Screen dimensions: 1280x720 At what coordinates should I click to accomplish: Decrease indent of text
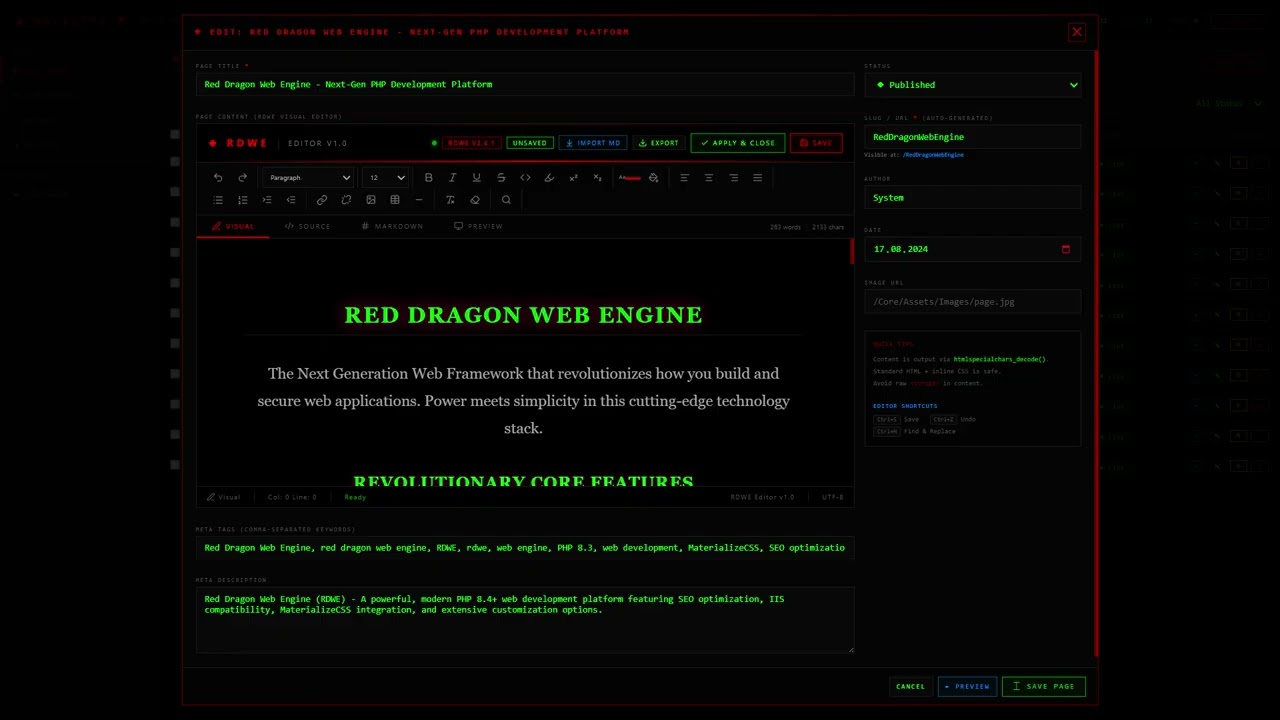(291, 200)
